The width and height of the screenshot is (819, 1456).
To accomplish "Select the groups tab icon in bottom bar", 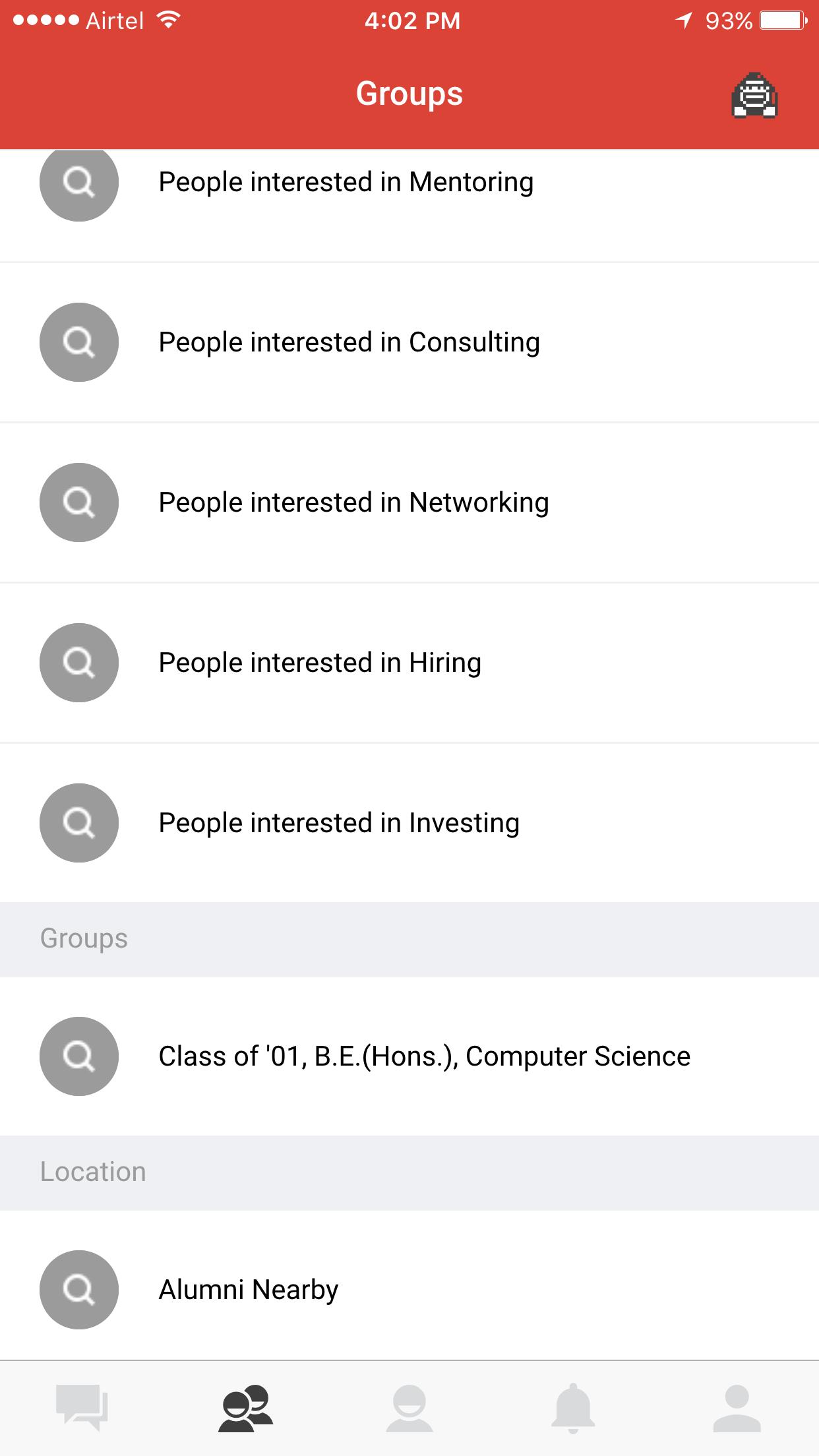I will (246, 1408).
